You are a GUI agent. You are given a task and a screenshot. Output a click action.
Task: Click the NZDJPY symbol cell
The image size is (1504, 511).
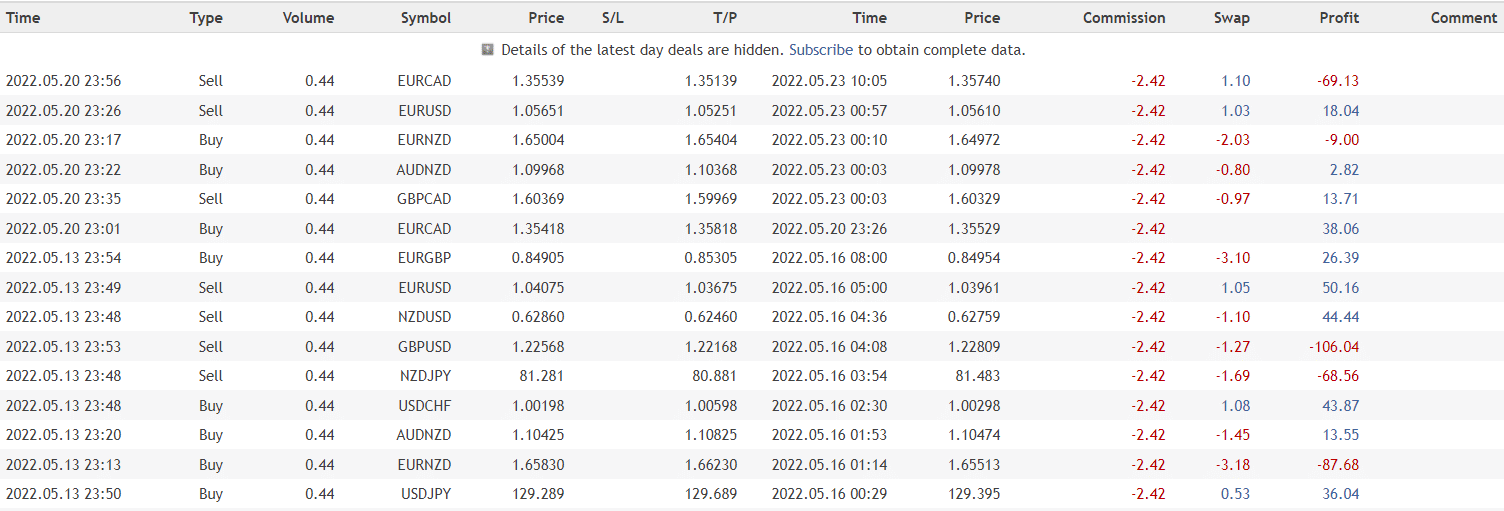425,376
